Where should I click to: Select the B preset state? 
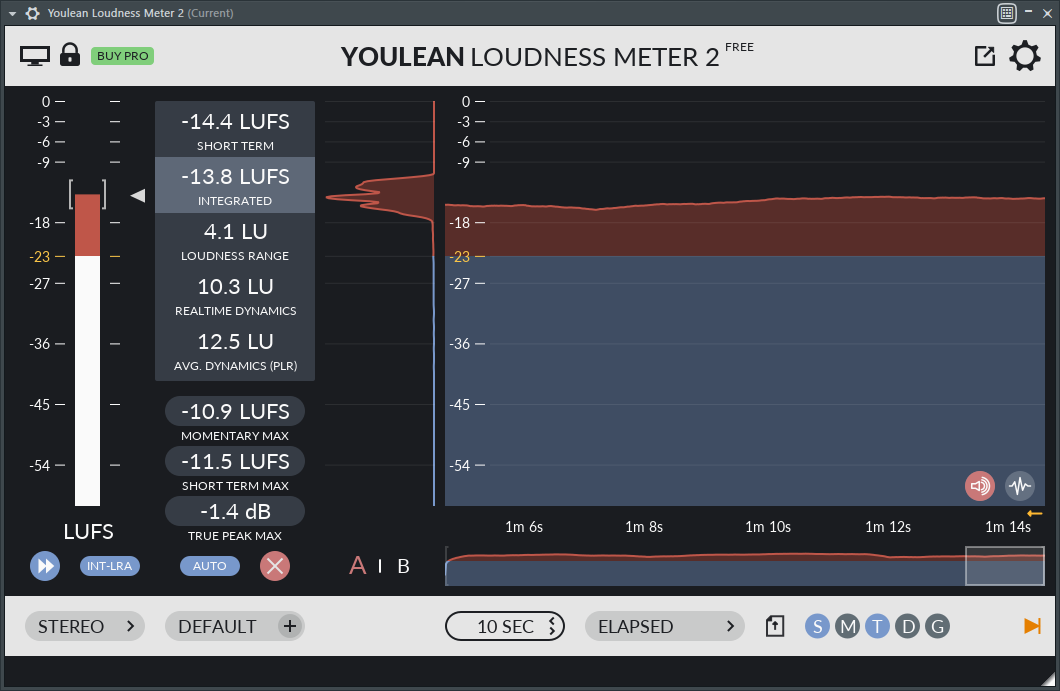tap(404, 567)
